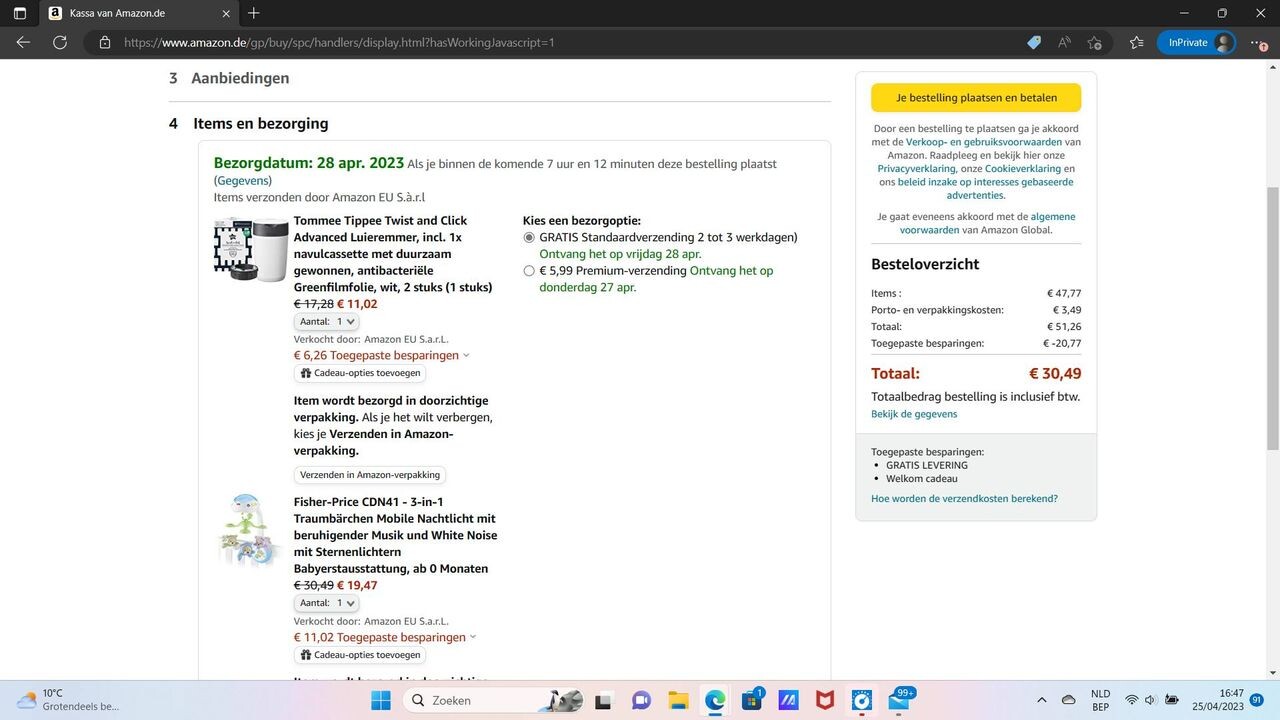
Task: Open File Explorer from the taskbar
Action: [x=678, y=700]
